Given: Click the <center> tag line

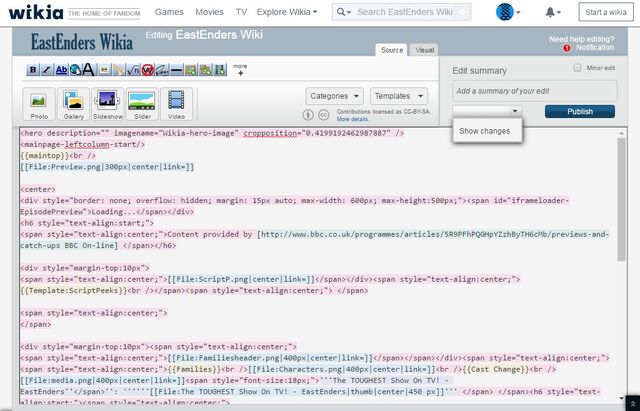Looking at the screenshot, I should coord(38,189).
